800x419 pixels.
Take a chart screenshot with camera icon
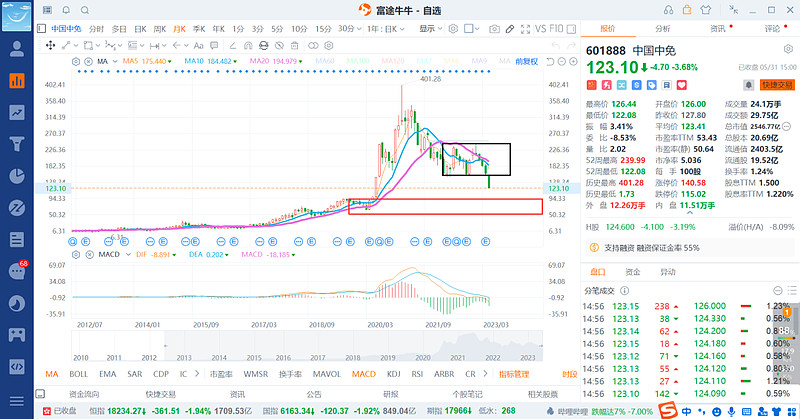pos(494,29)
